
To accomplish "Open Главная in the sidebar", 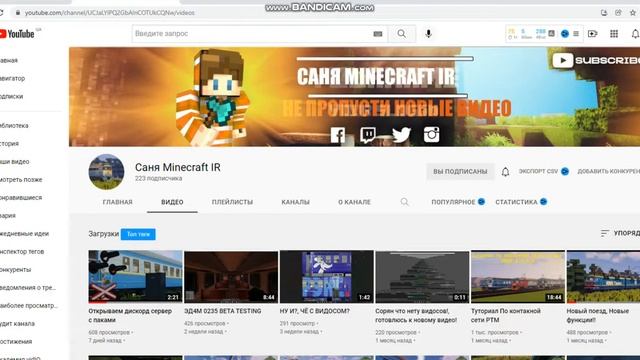I will pyautogui.click(x=9, y=60).
